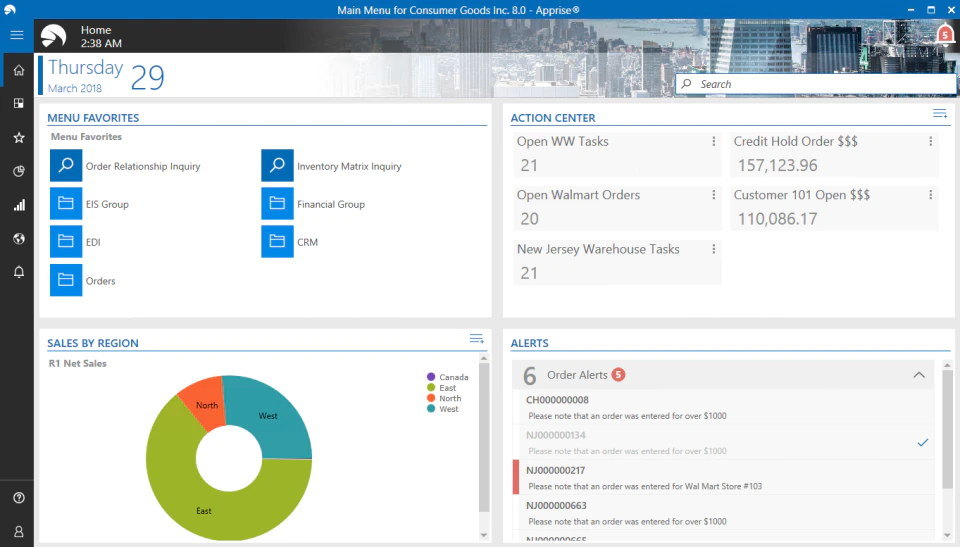This screenshot has width=960, height=547.
Task: Open the pie chart sidebar icon
Action: 19,171
